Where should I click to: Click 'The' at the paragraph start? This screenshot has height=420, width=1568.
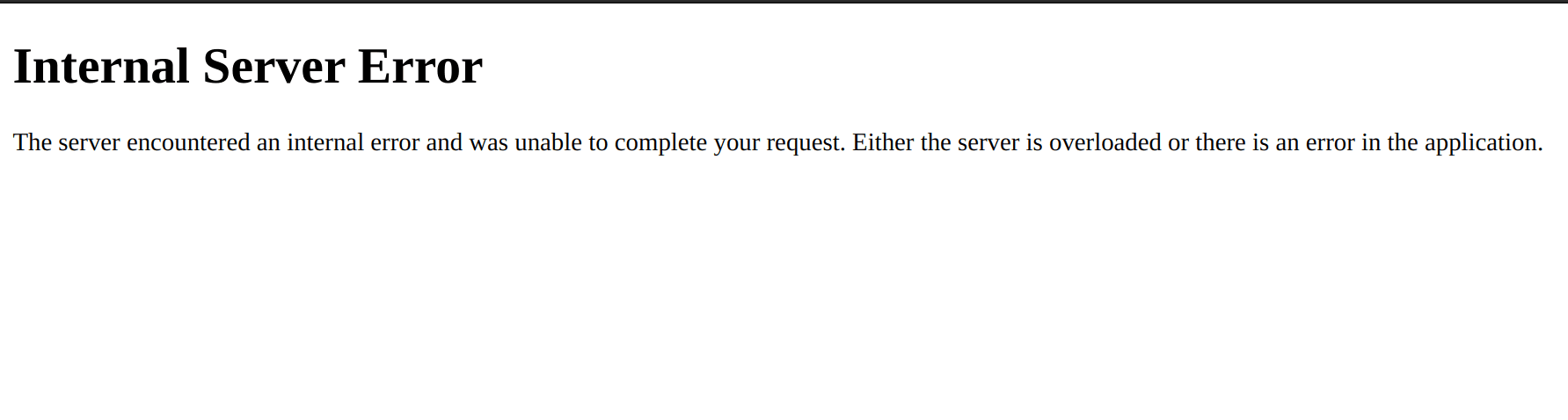33,142
